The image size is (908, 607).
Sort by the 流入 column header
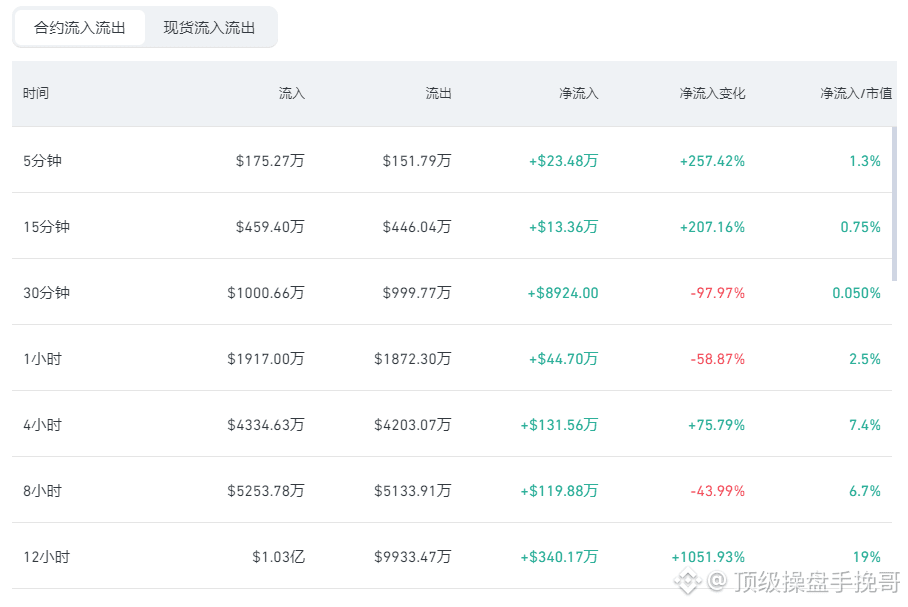coord(291,93)
